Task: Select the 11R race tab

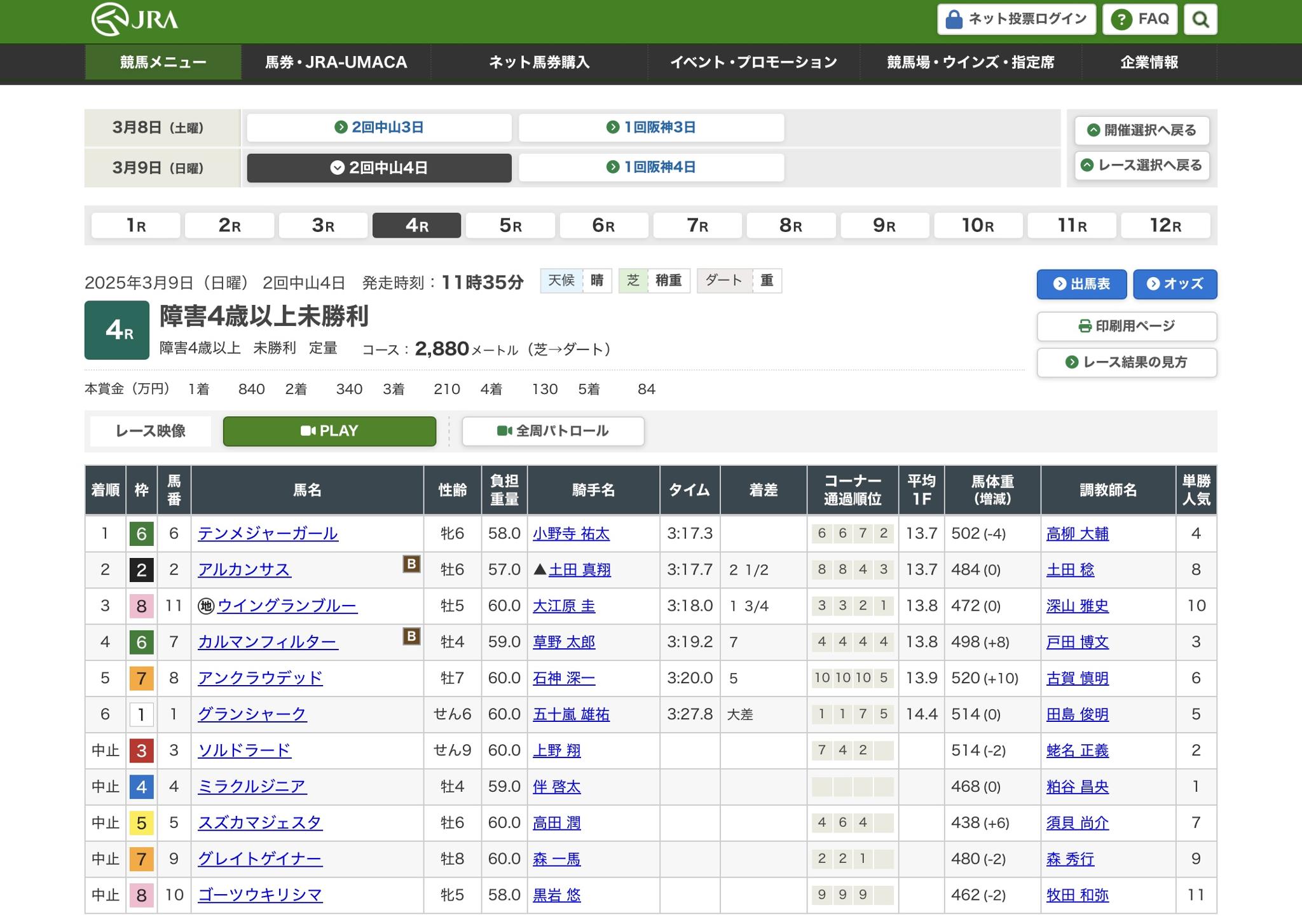Action: [x=1071, y=226]
